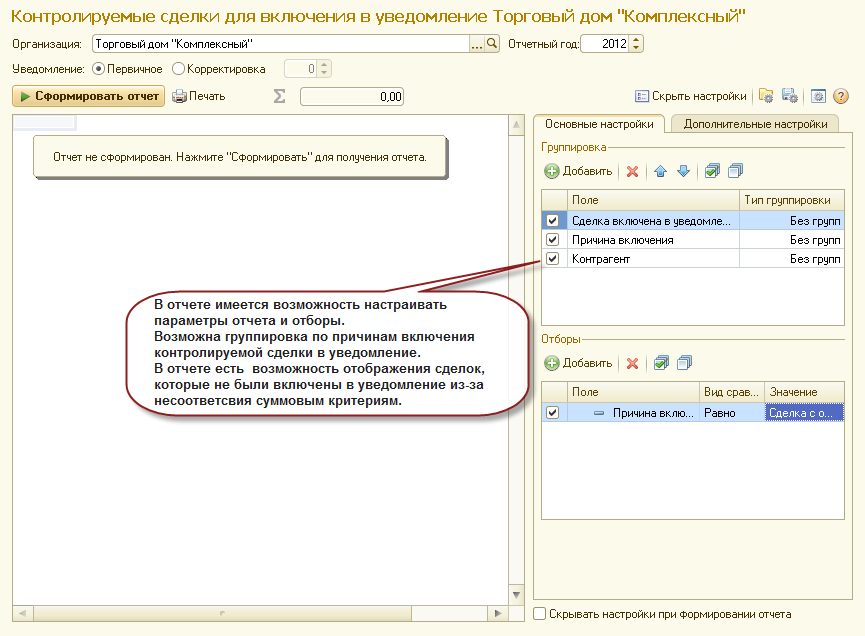Increase the Отчетный год value

click(x=636, y=40)
